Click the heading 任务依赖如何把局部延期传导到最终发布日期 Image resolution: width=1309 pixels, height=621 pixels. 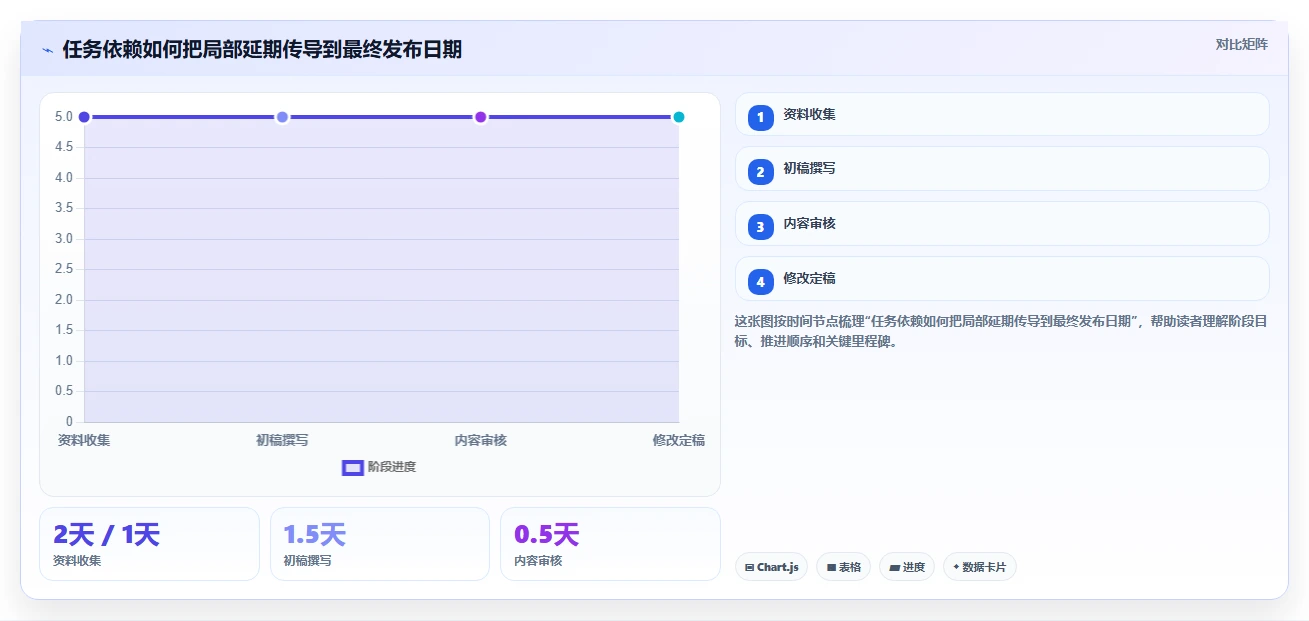[x=262, y=49]
